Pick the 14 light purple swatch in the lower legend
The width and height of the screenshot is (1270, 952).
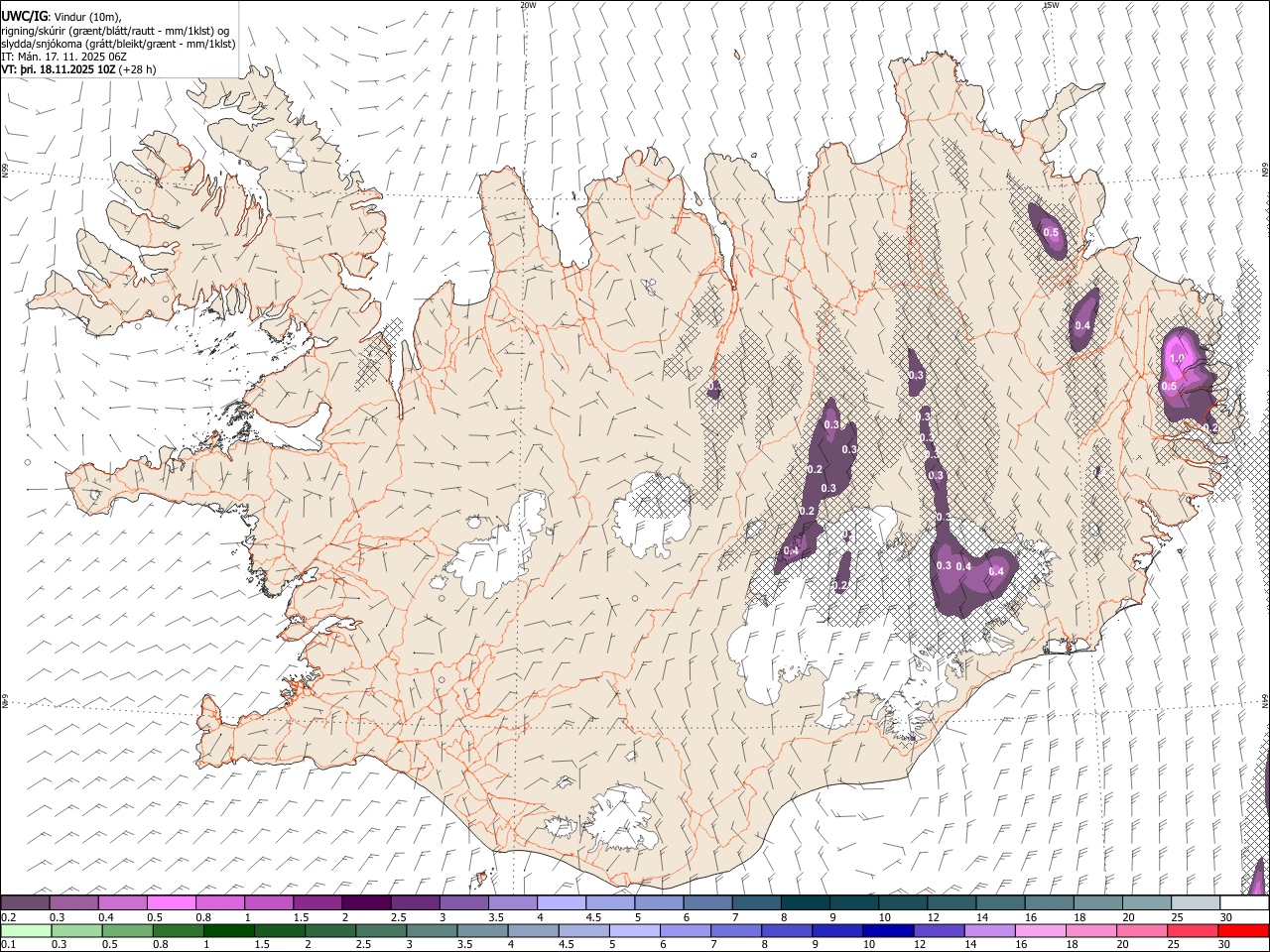[x=990, y=930]
